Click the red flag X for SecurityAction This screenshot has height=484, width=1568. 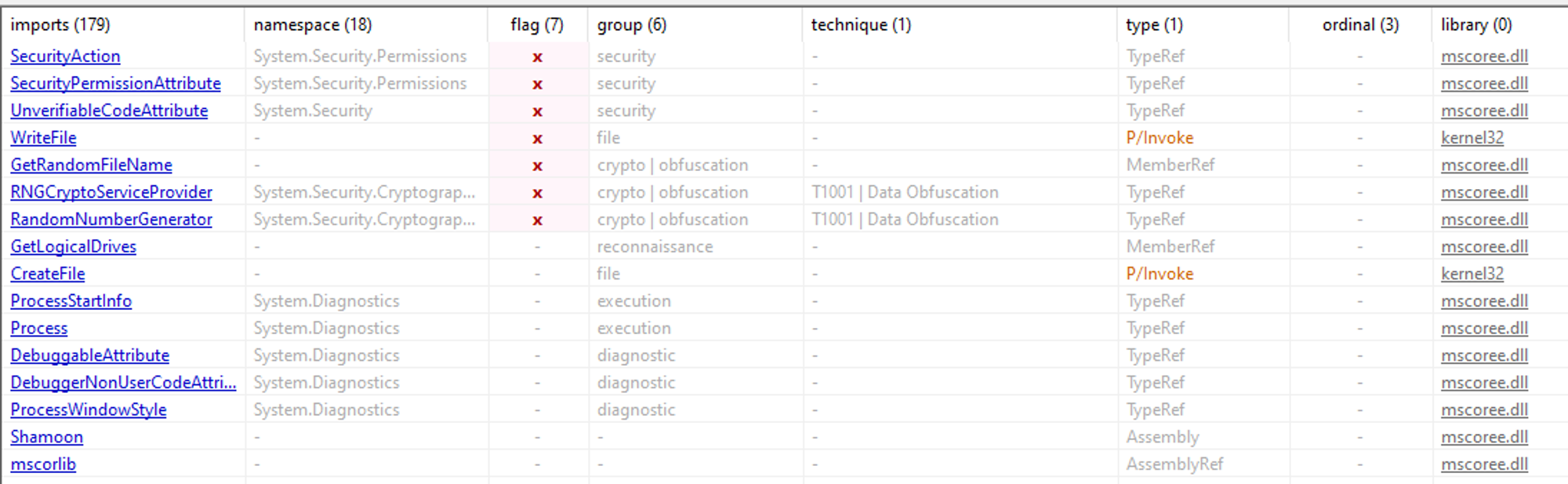537,57
